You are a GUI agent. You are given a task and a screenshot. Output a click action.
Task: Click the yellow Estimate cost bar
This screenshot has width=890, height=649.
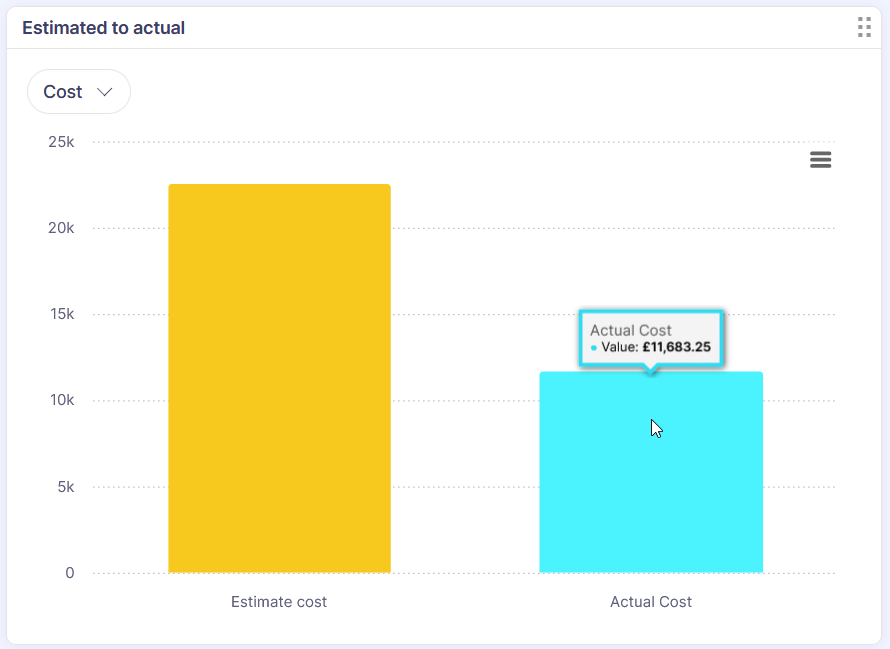(279, 378)
